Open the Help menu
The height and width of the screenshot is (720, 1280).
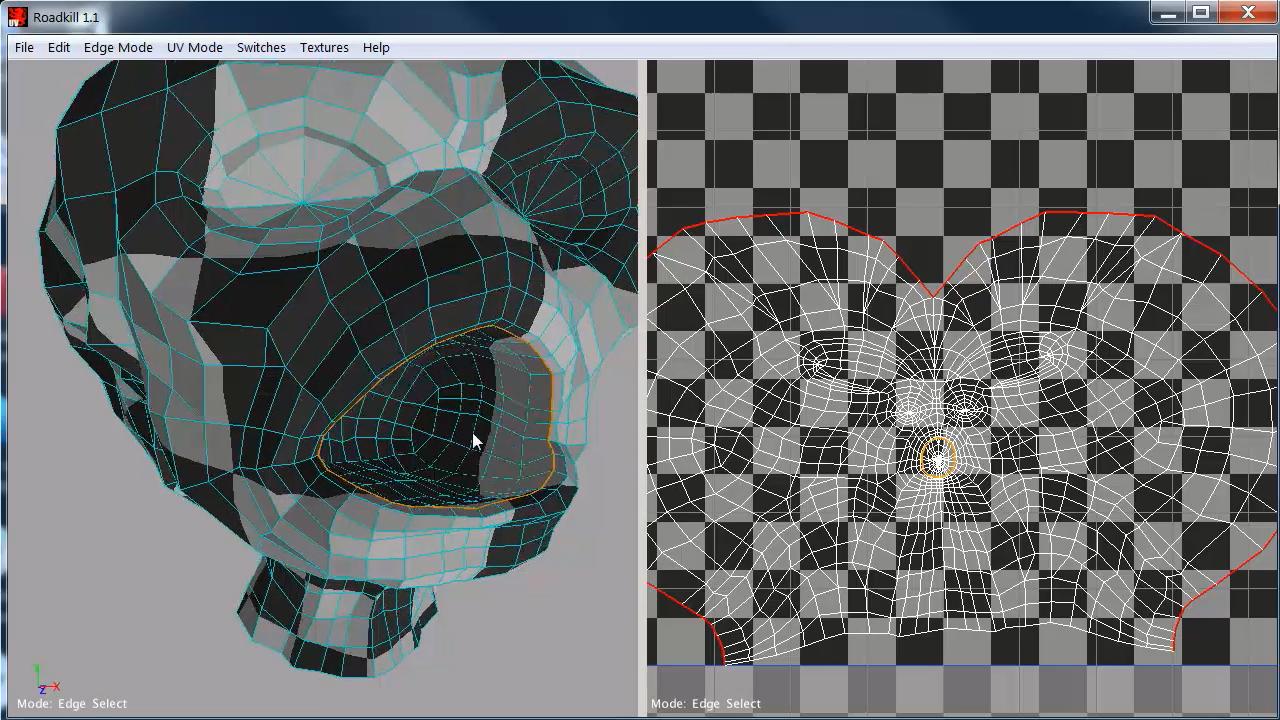click(376, 47)
